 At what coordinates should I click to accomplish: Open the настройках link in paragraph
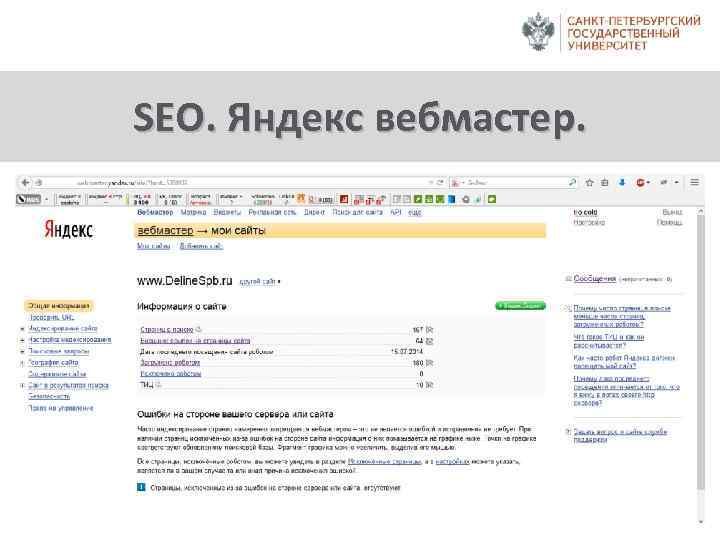pos(452,461)
